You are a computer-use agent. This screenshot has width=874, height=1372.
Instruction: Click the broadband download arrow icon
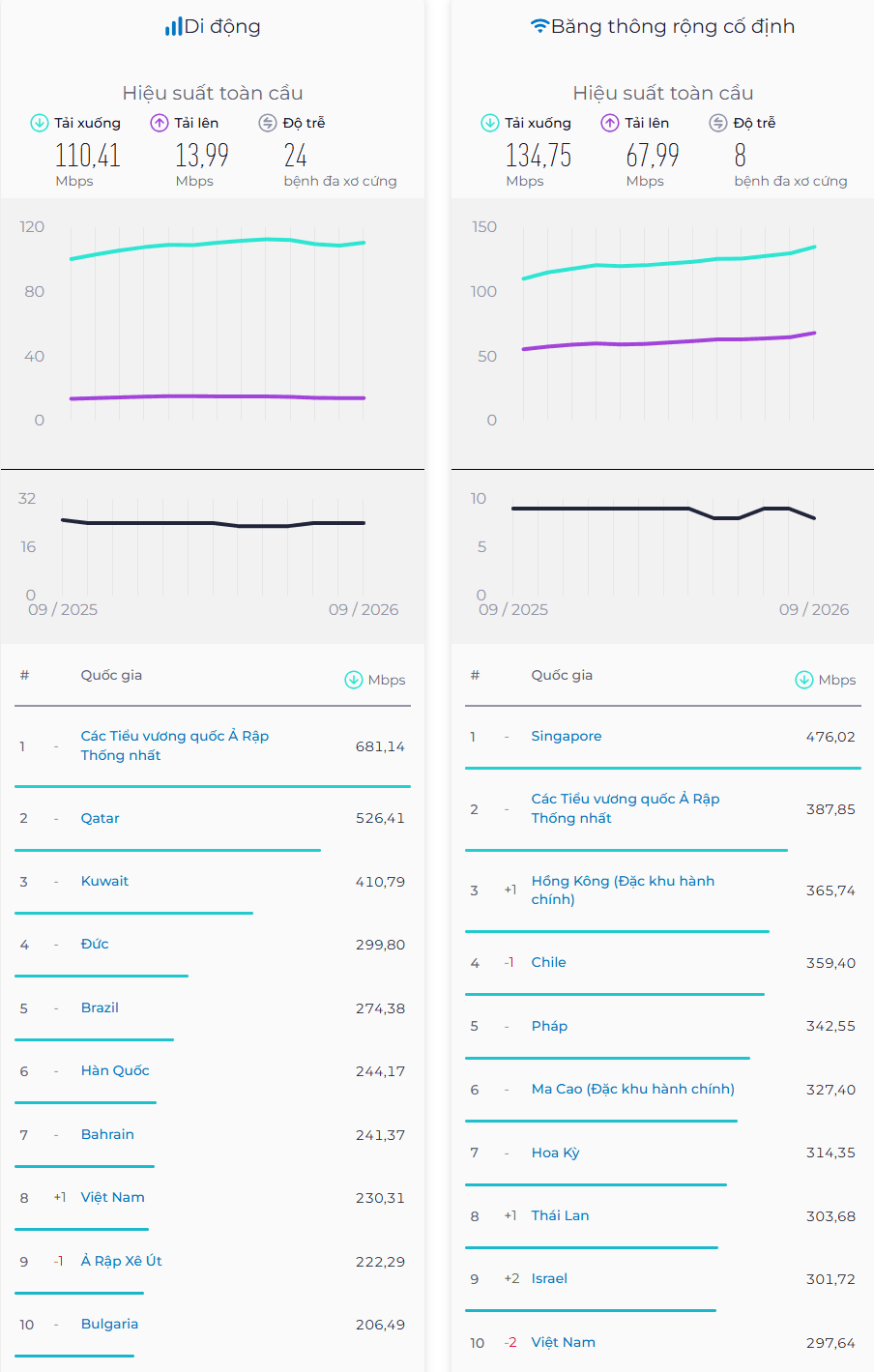pos(490,123)
